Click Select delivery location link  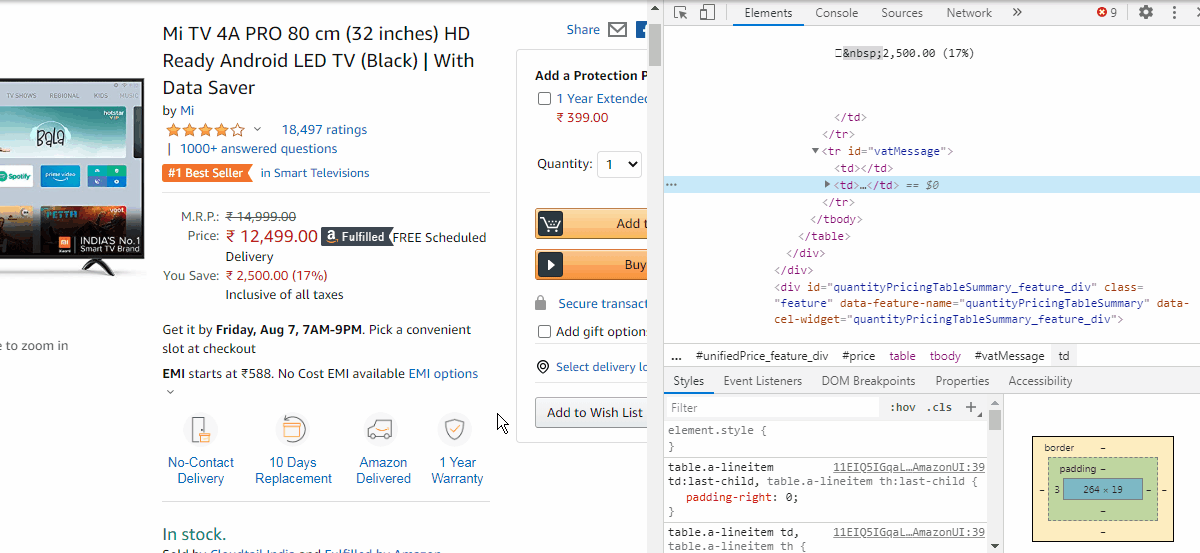pos(602,367)
